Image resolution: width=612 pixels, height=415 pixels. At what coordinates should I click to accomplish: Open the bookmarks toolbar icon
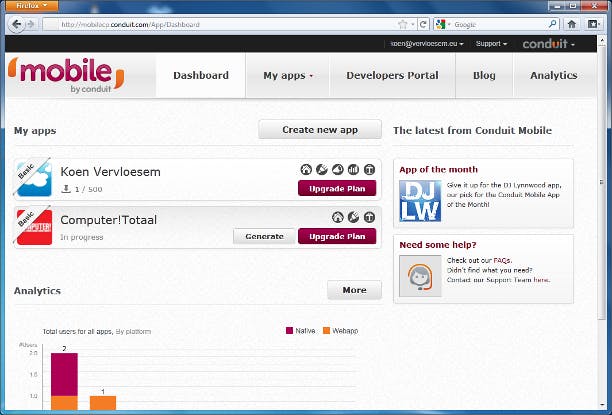pos(593,24)
